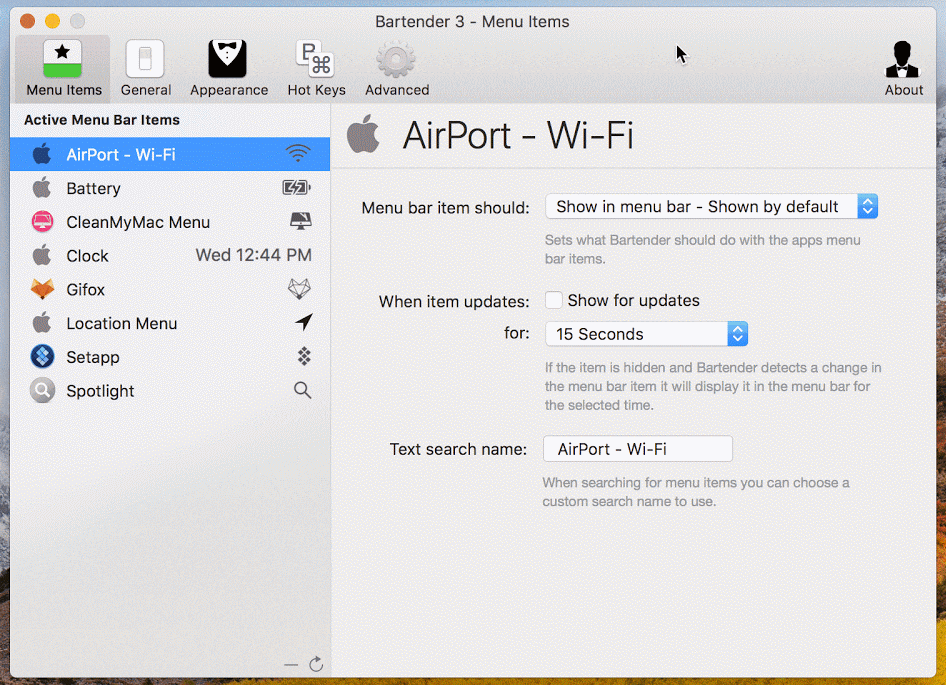Open the Appearance tab with tuxedo icon
Viewport: 946px width, 685px height.
(x=229, y=68)
